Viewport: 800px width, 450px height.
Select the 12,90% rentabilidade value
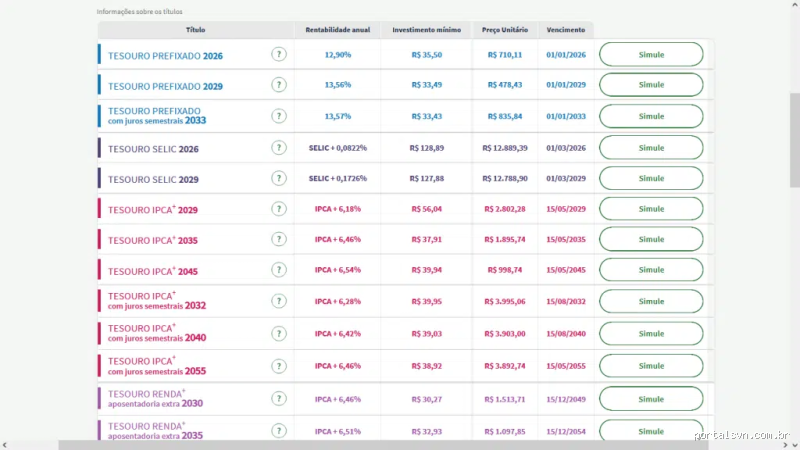pos(338,55)
